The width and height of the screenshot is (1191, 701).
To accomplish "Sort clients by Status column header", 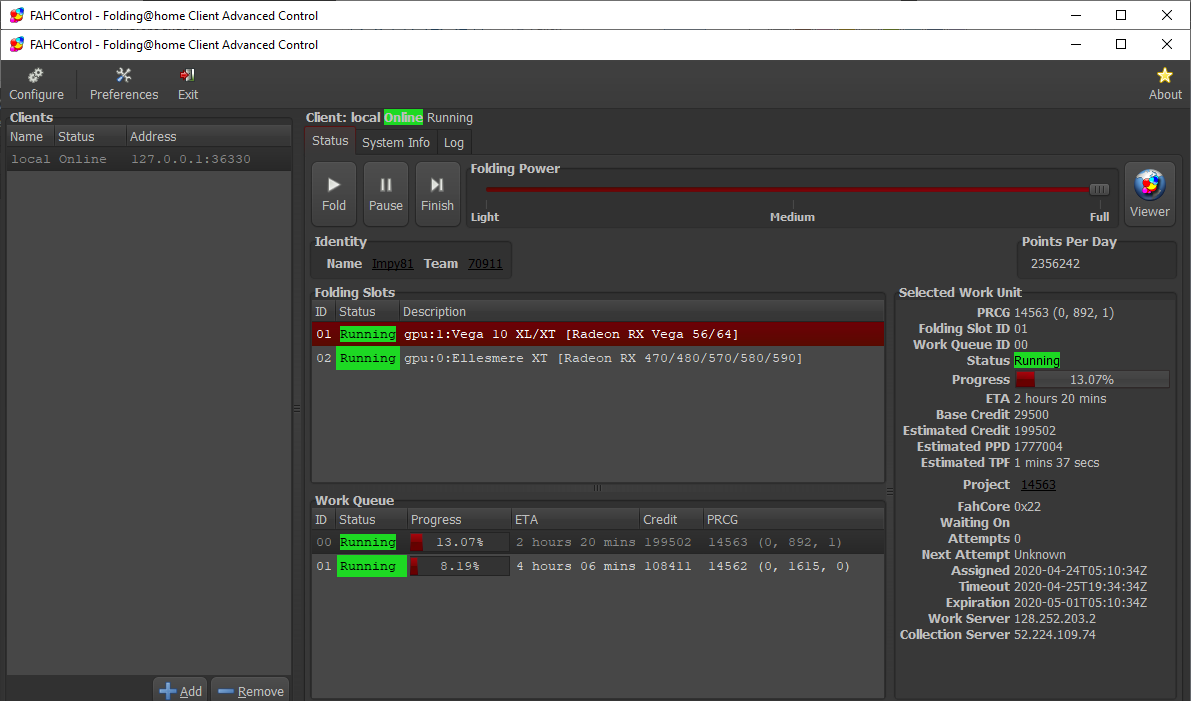I will (x=90, y=137).
